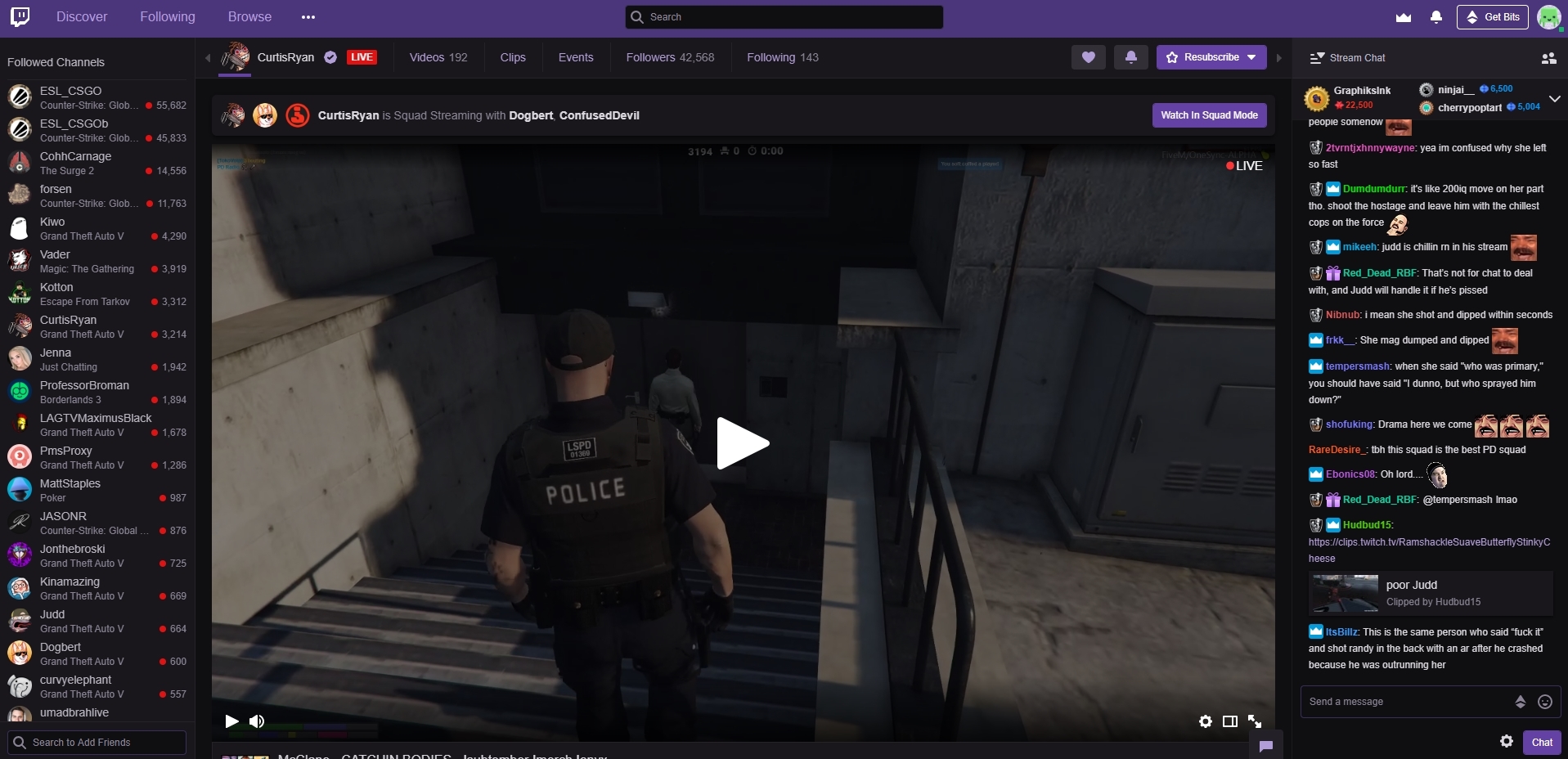
Task: Open the 'poor Judd' clip thumbnail
Action: (1344, 594)
